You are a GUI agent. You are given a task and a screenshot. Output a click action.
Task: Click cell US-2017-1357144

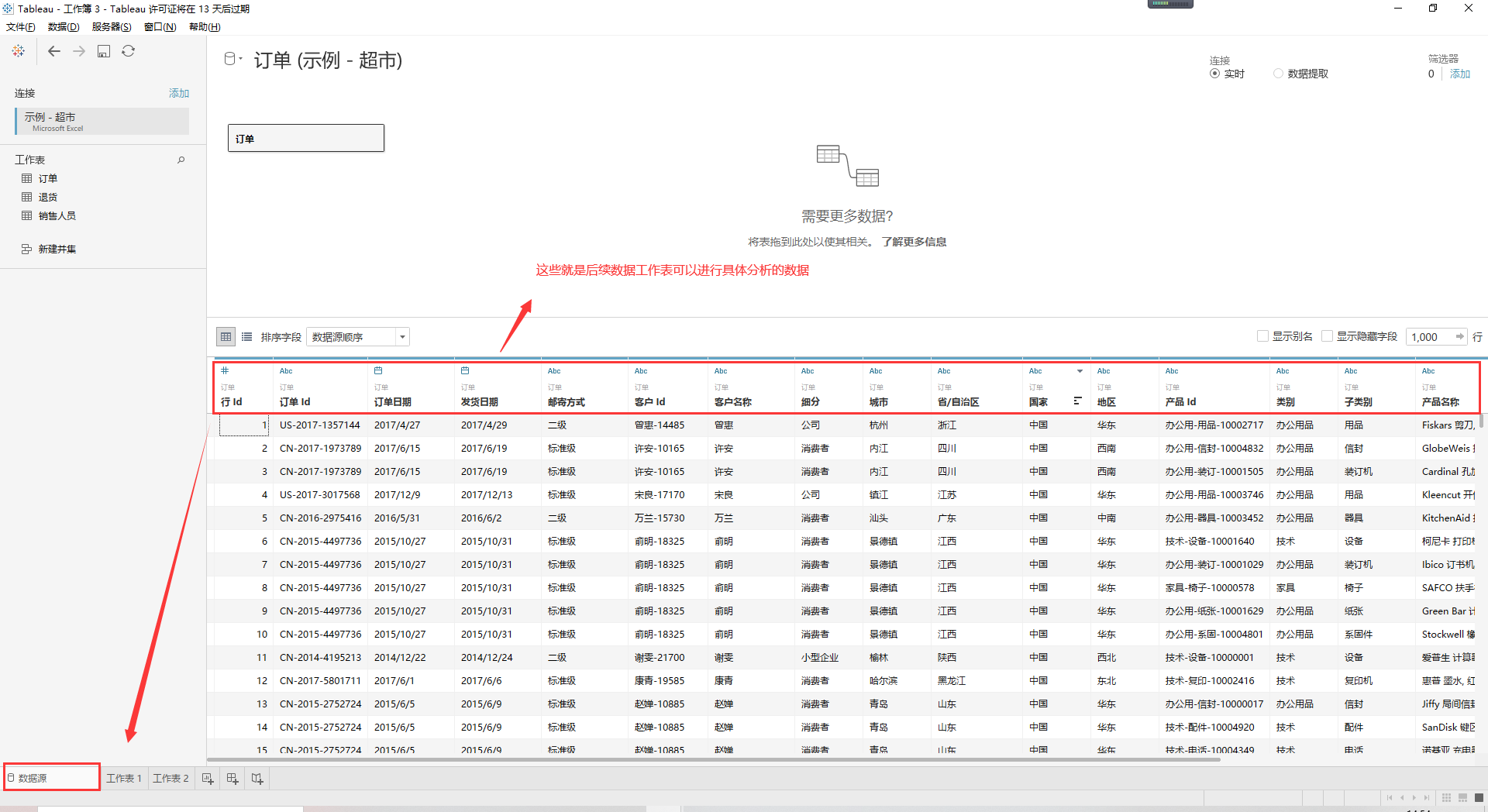(320, 425)
